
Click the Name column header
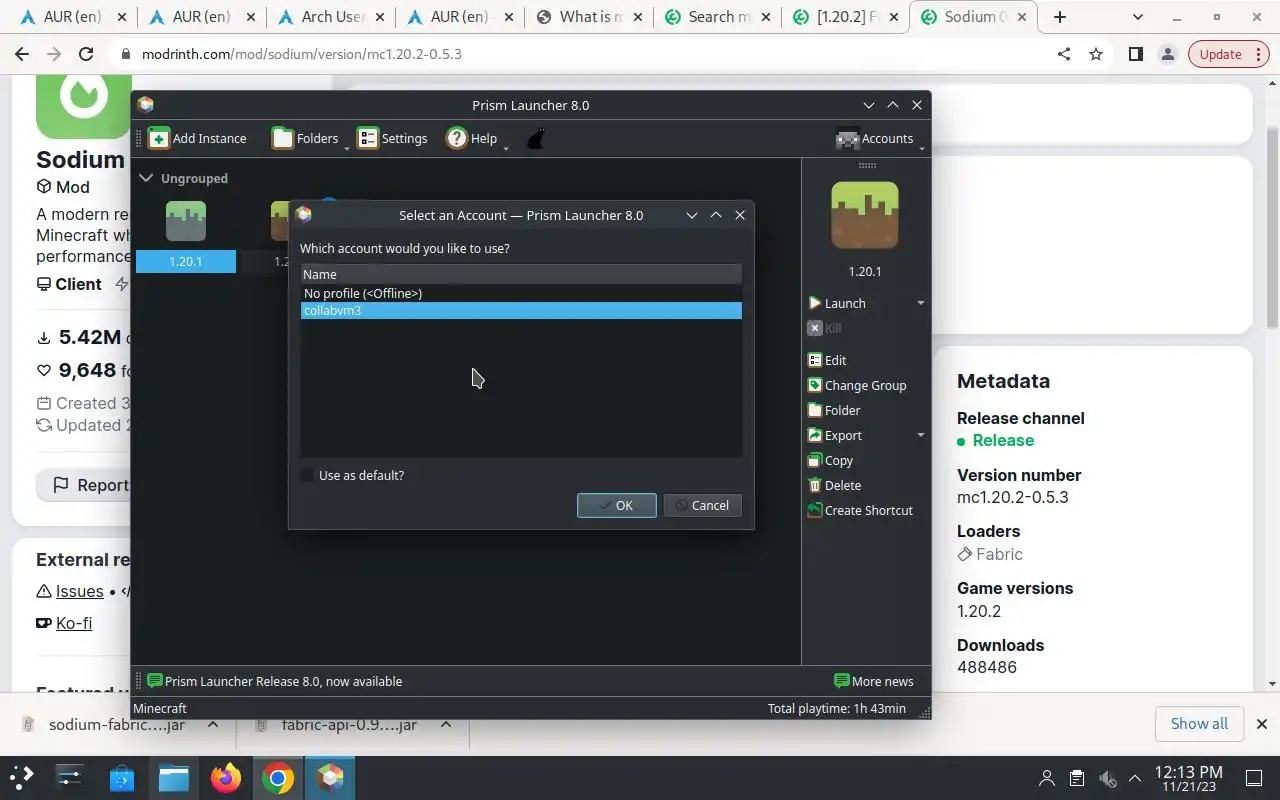[521, 274]
